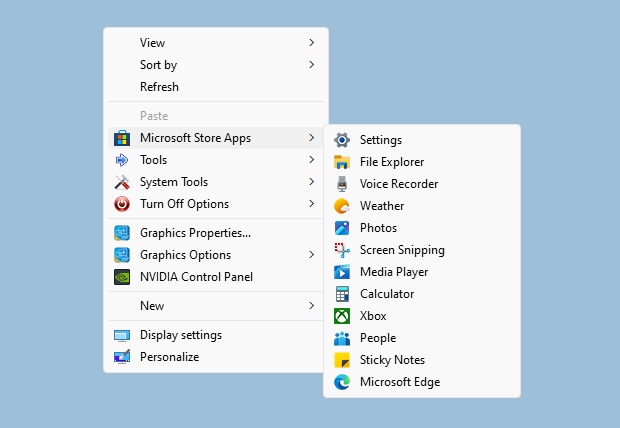The width and height of the screenshot is (620, 428).
Task: Open NVIDIA Control Panel entry
Action: tap(196, 277)
